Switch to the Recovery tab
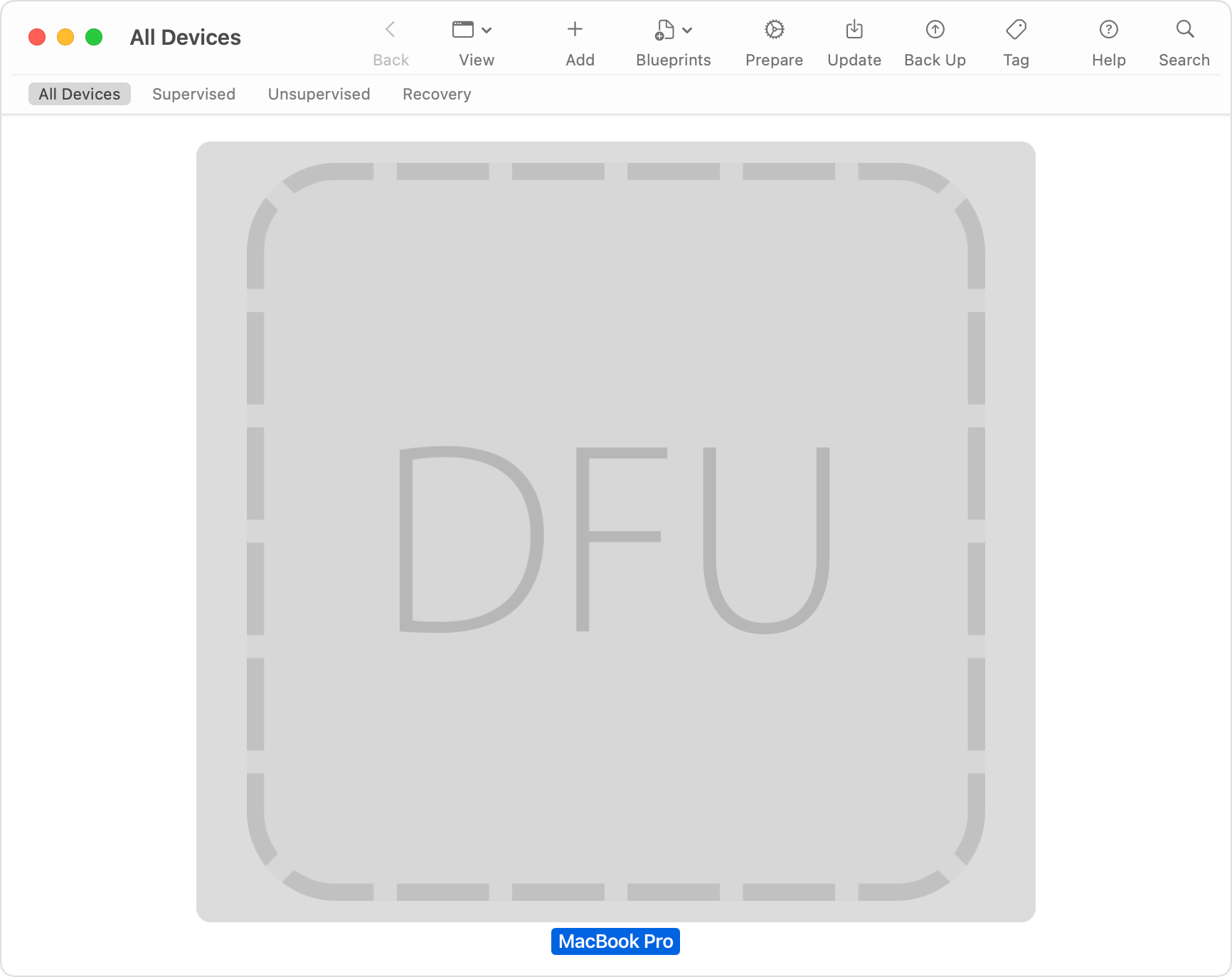The image size is (1232, 977). tap(437, 94)
